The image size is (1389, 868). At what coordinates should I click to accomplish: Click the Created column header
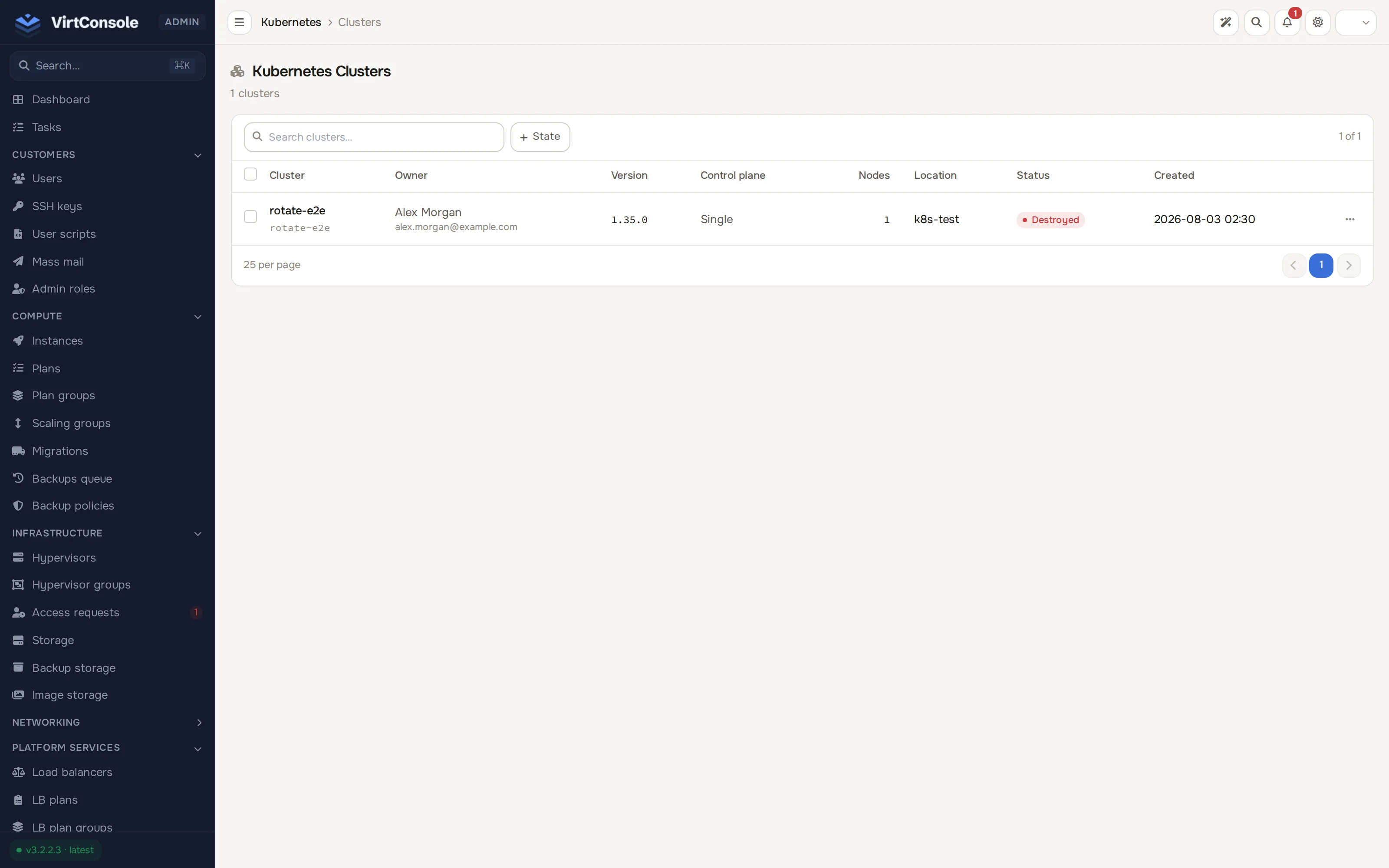pyautogui.click(x=1174, y=176)
